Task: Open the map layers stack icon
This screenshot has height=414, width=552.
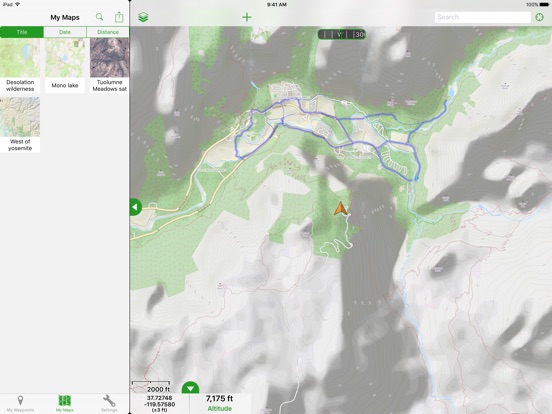Action: [143, 17]
